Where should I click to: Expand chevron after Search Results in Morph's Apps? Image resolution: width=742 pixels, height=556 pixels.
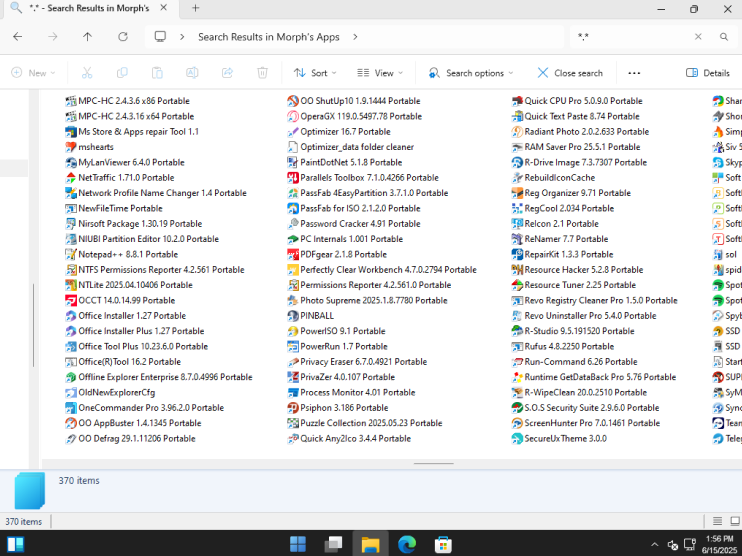click(355, 37)
